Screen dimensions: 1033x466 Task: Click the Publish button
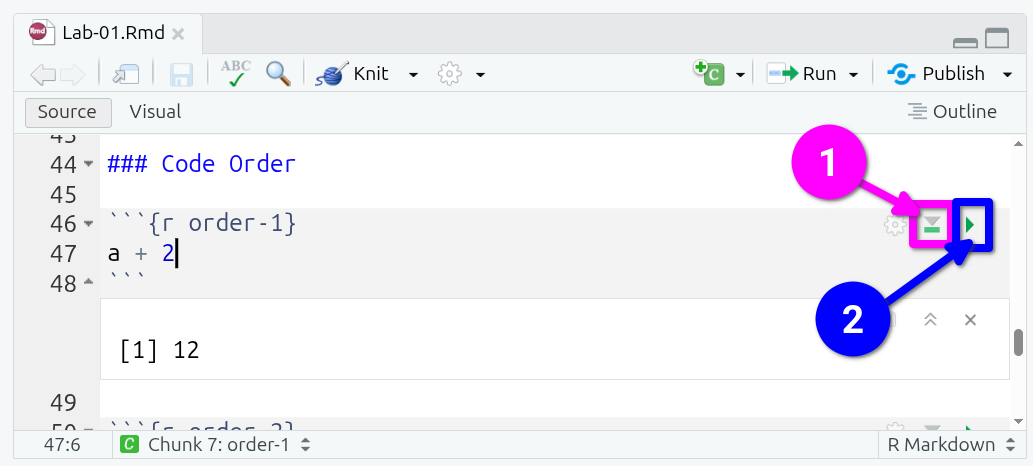click(940, 73)
